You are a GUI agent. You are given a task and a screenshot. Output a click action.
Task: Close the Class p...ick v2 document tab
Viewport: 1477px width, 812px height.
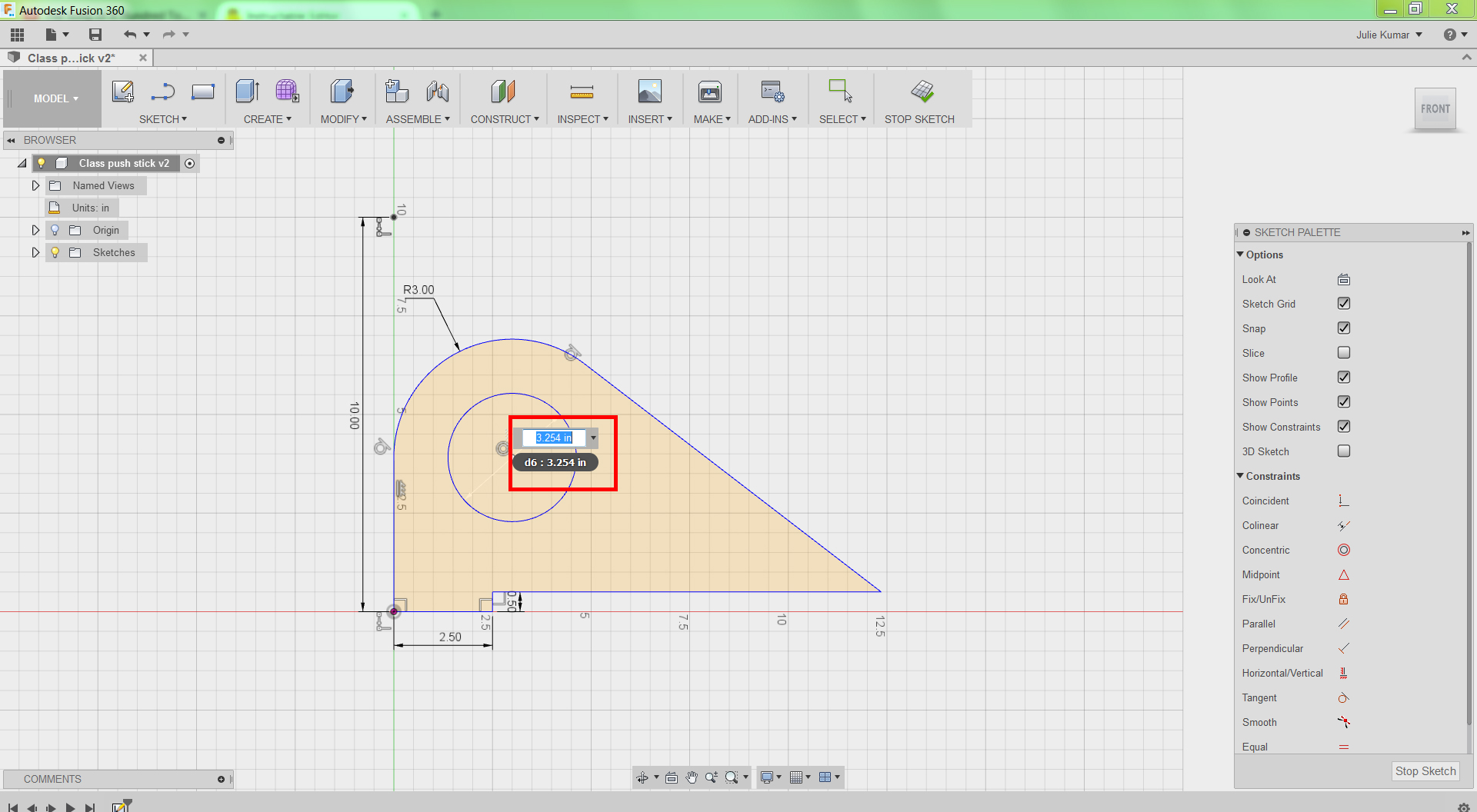click(x=143, y=58)
